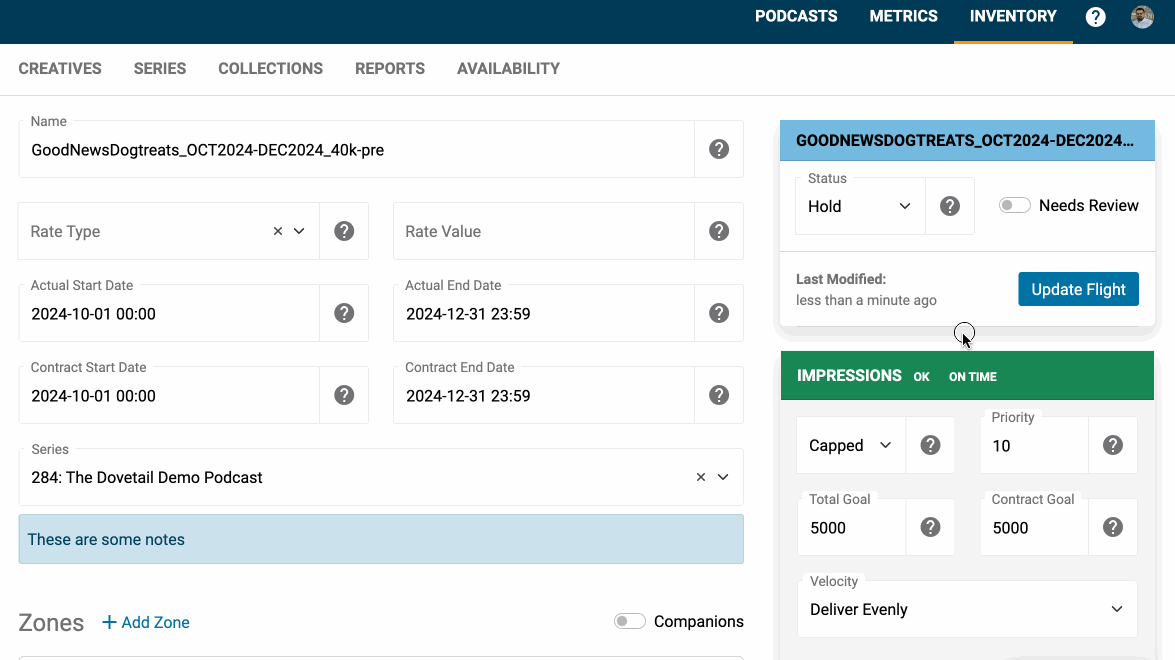
Task: Click help icon for Contract Start Date
Action: coord(344,395)
